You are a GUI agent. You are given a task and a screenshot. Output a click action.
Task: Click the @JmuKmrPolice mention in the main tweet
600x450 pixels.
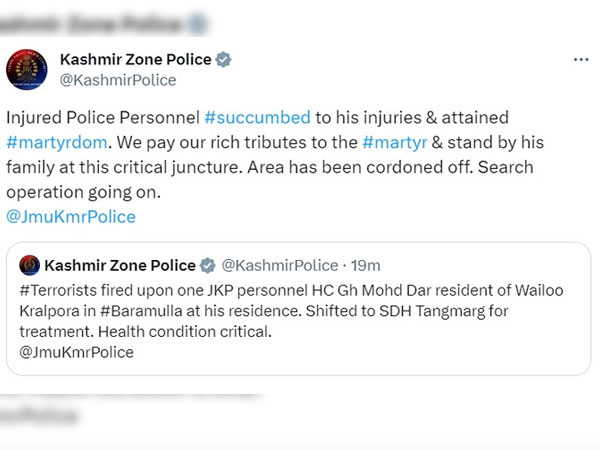[x=70, y=215]
